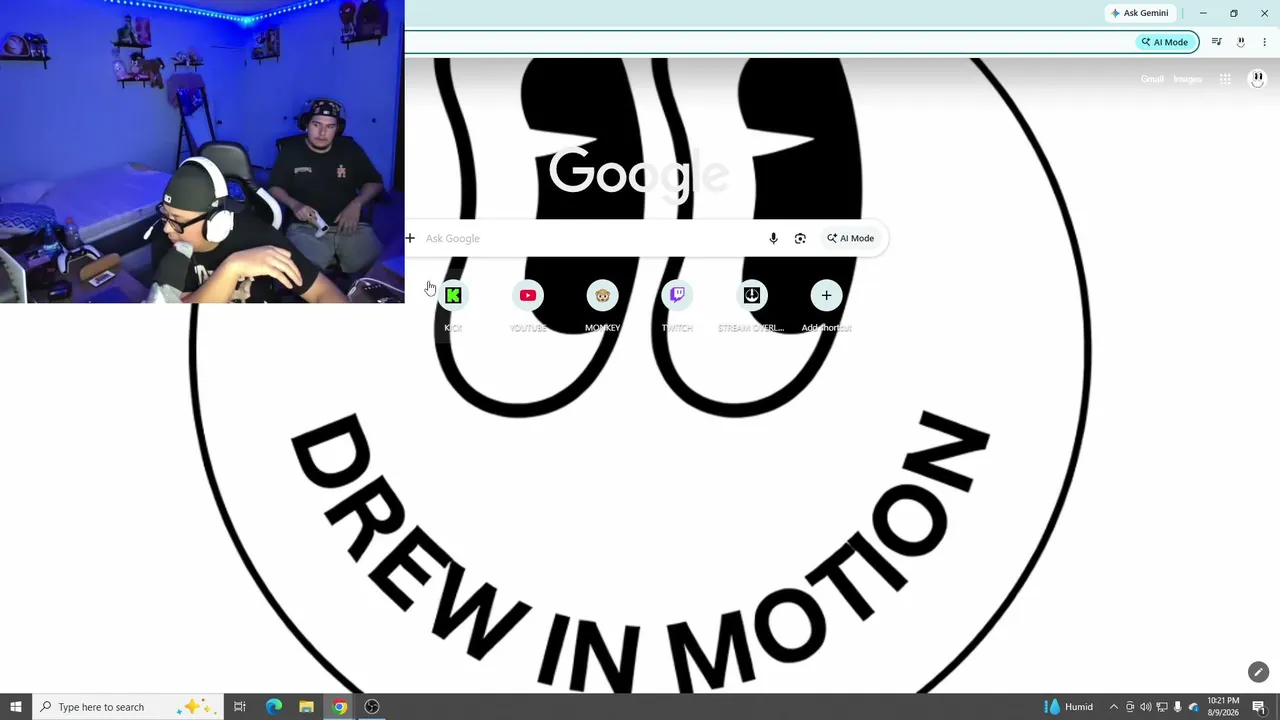The width and height of the screenshot is (1280, 720).
Task: Open the Twitch shortcut
Action: (677, 296)
